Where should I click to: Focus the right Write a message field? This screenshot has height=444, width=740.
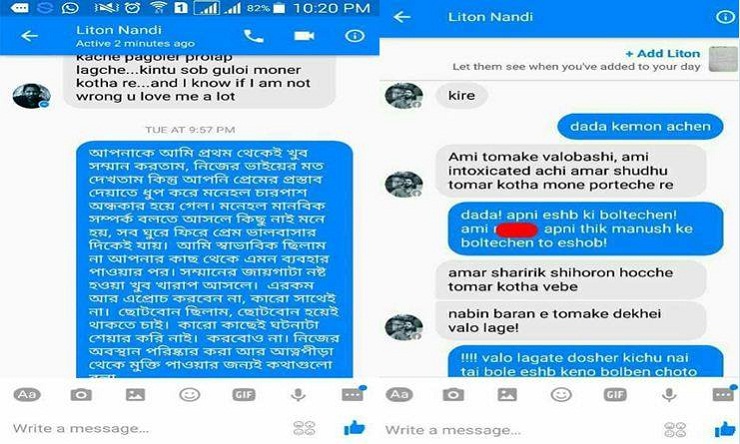pyautogui.click(x=453, y=430)
